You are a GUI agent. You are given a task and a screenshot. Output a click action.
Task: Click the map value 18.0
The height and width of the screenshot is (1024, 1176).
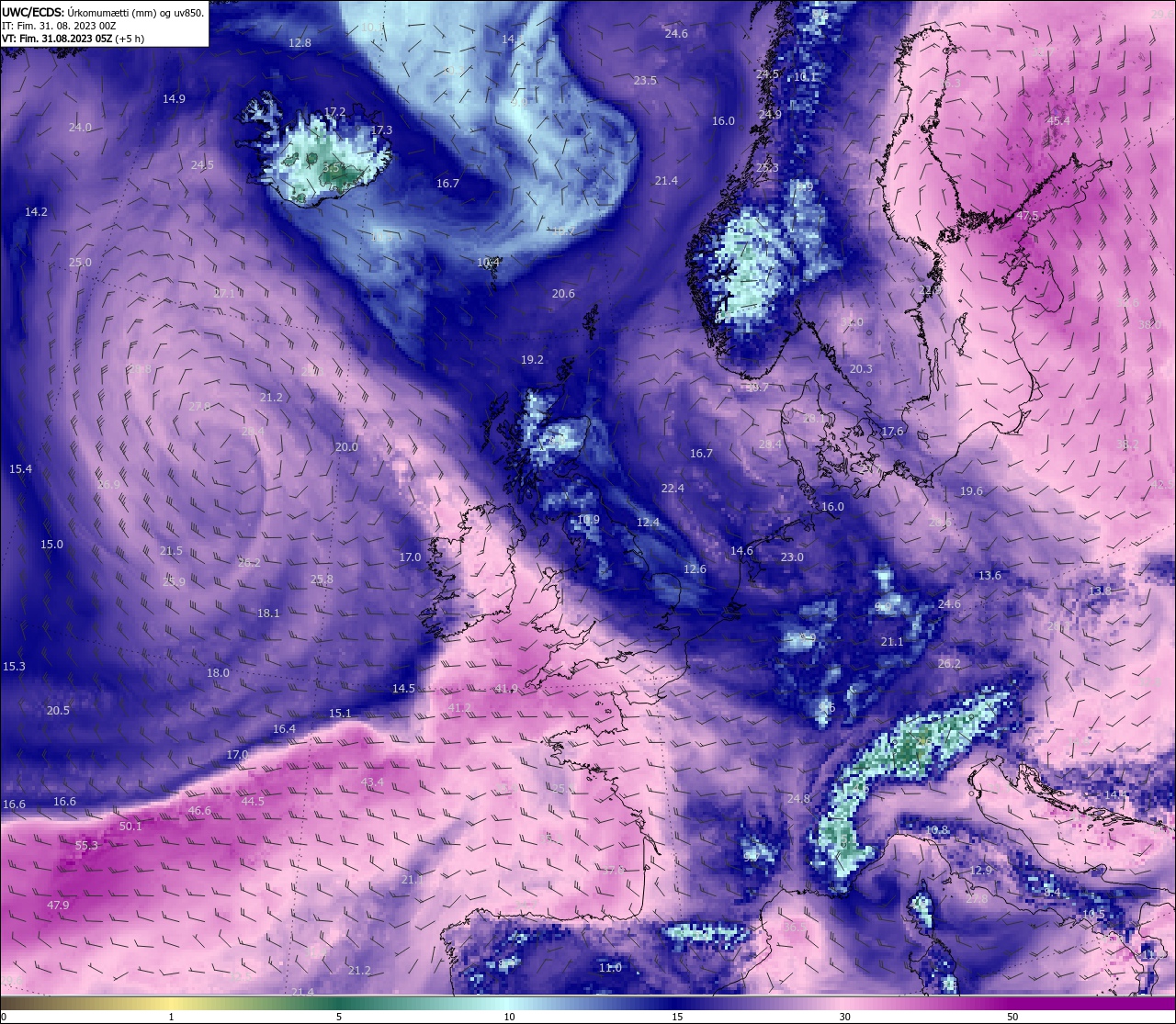[x=218, y=673]
